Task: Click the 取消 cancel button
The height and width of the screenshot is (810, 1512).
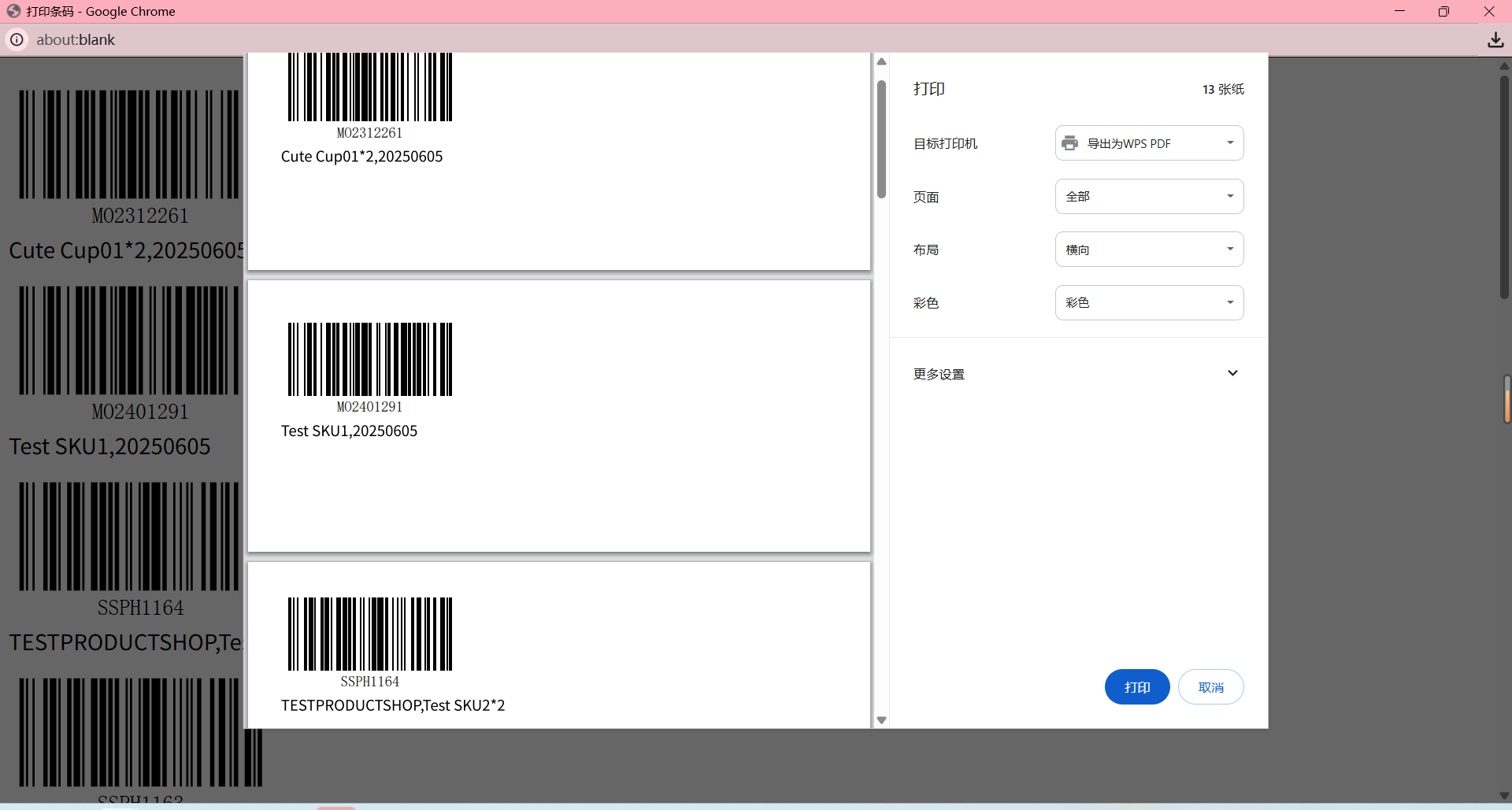Action: click(1211, 687)
